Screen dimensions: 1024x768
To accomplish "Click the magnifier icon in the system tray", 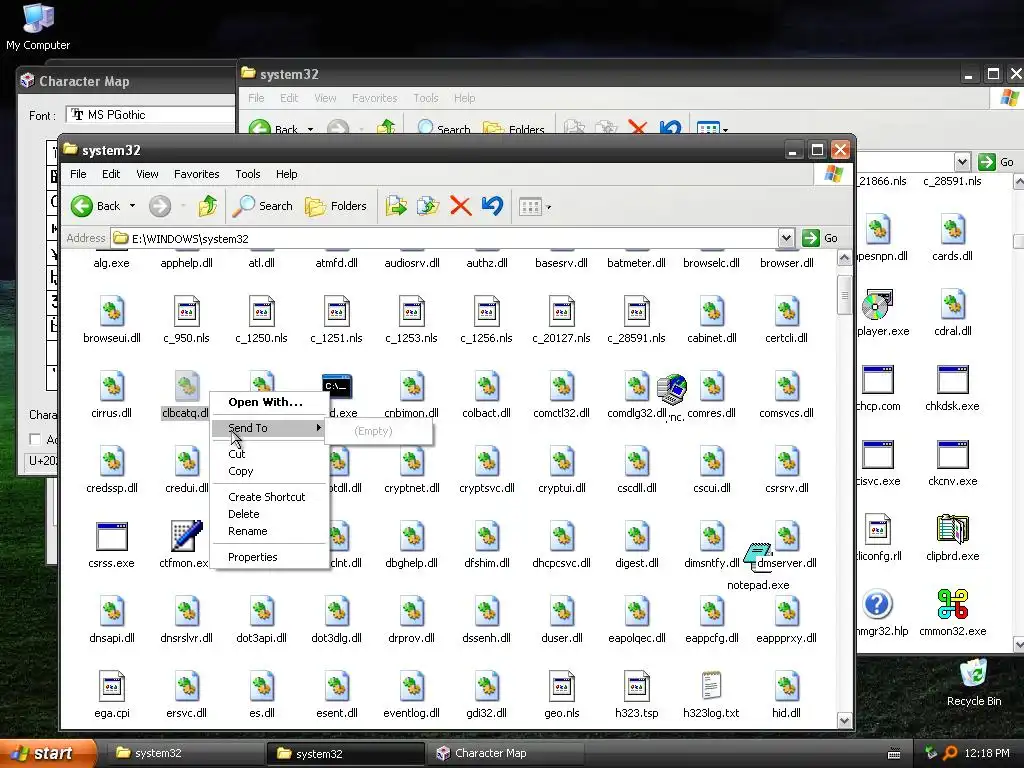I will pos(950,753).
